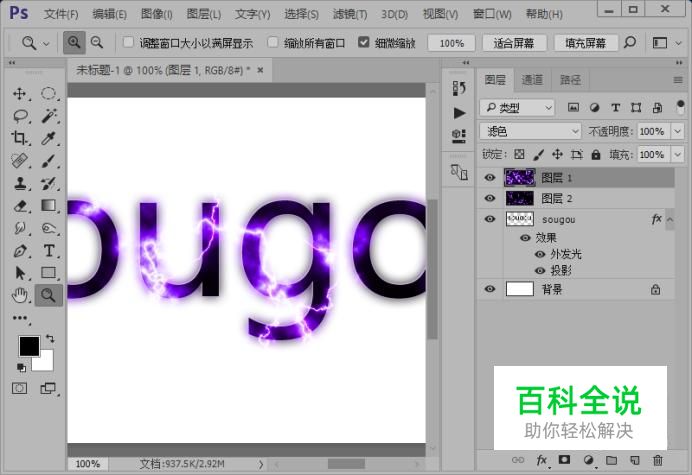The height and width of the screenshot is (475, 692).
Task: Open the 填充 fill slider arrow
Action: 677,155
